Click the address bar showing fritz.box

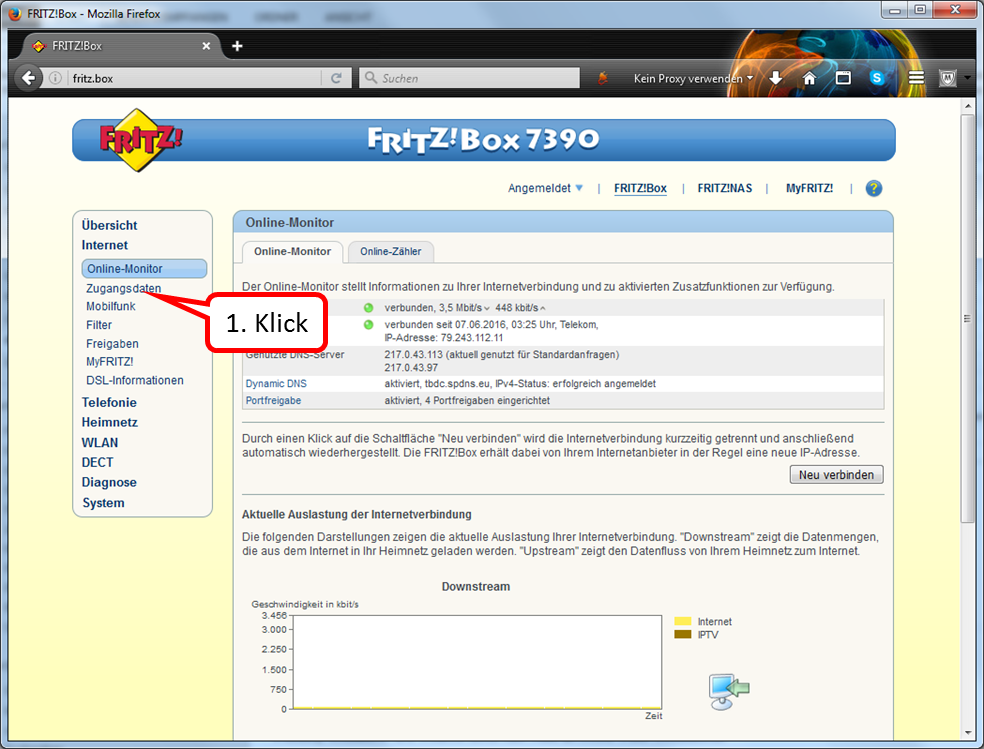tap(195, 78)
